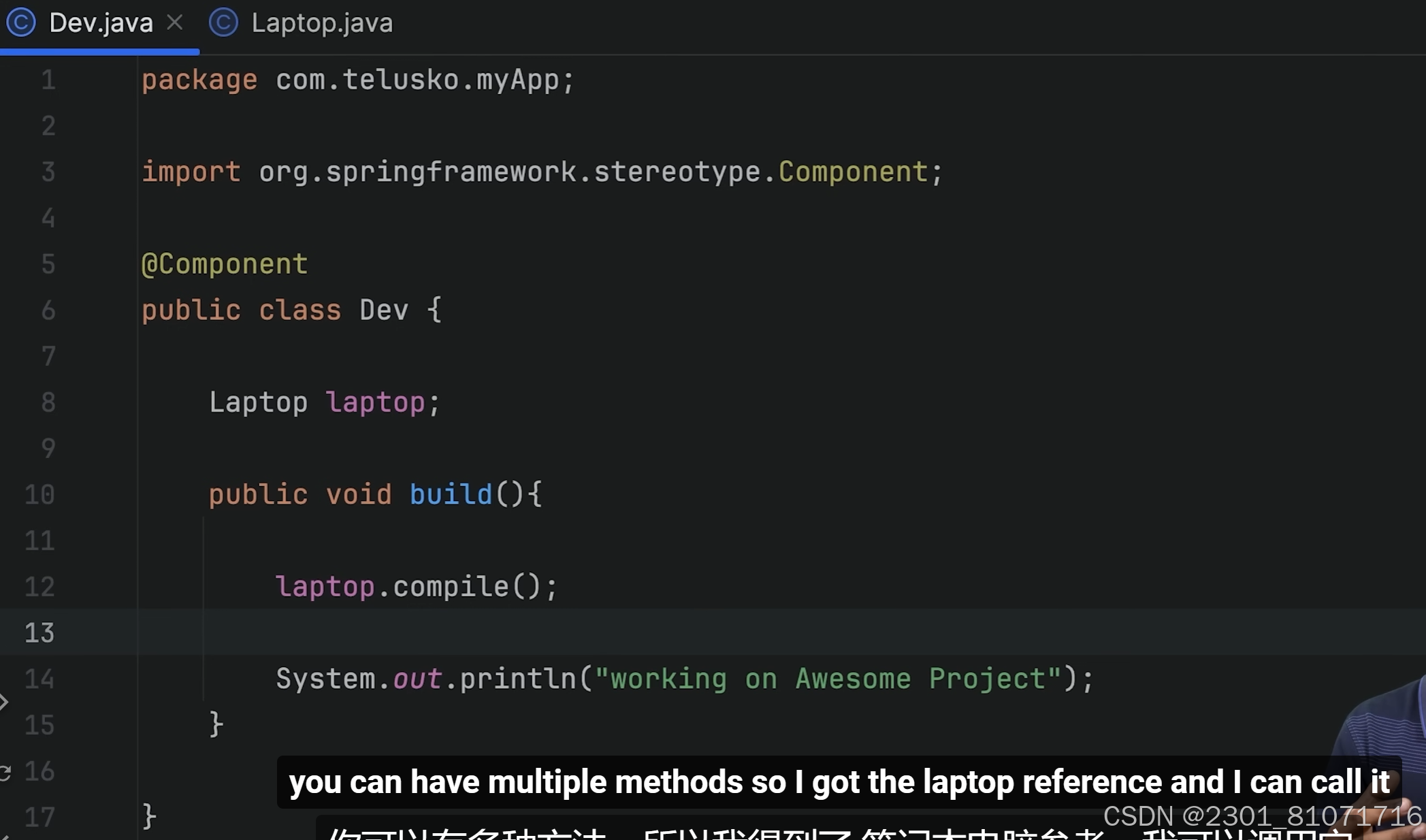Click the Component import on line 3

852,172
